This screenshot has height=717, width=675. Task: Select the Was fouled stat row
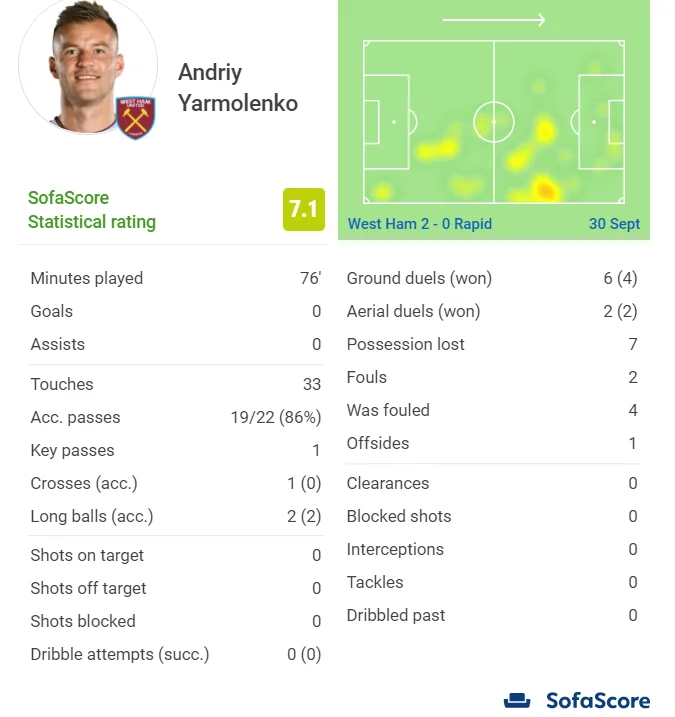491,410
